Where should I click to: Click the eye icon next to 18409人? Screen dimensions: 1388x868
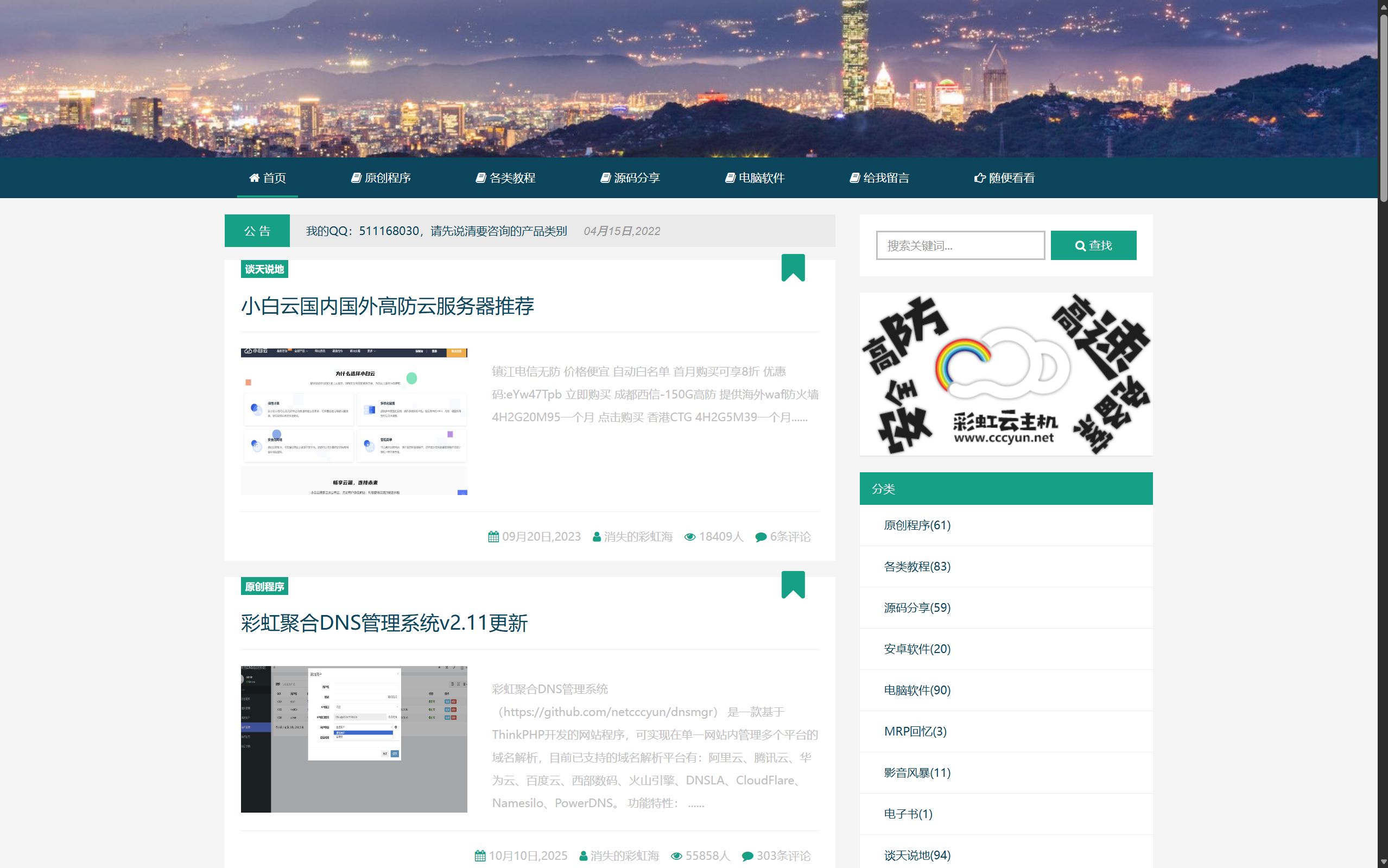tap(690, 537)
